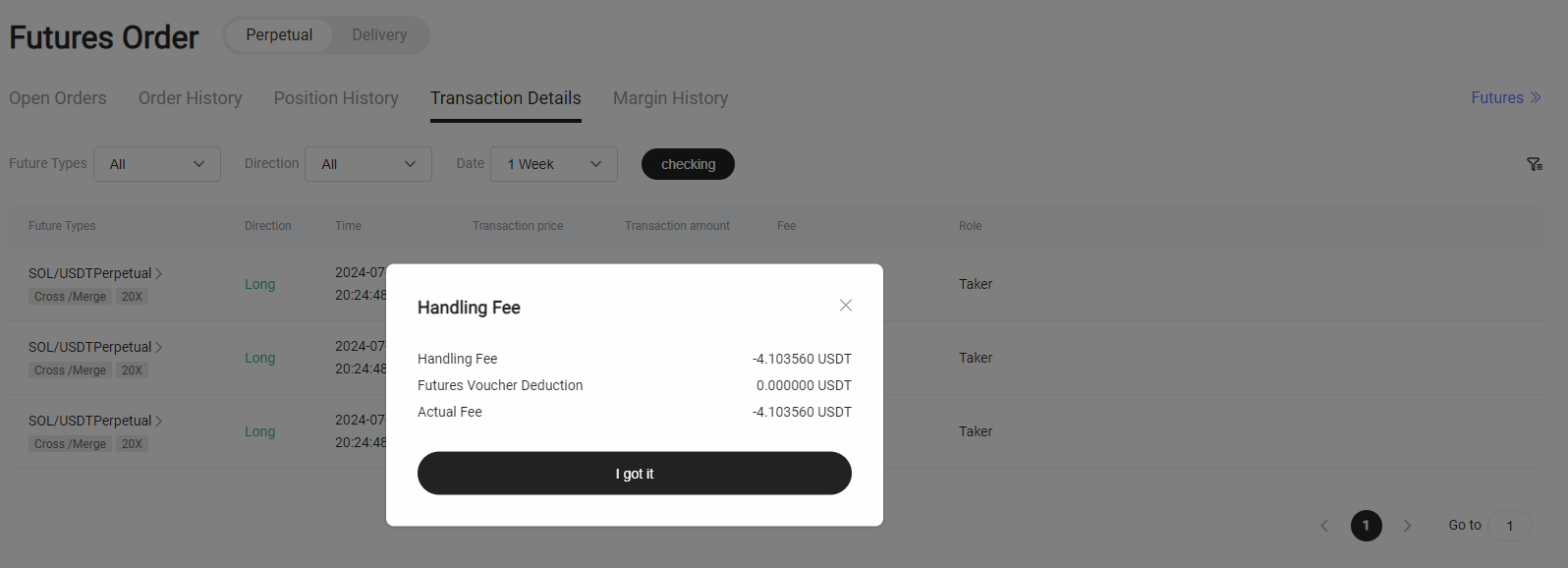The height and width of the screenshot is (568, 1568).
Task: Close the Handling Fee dialog
Action: 845,306
